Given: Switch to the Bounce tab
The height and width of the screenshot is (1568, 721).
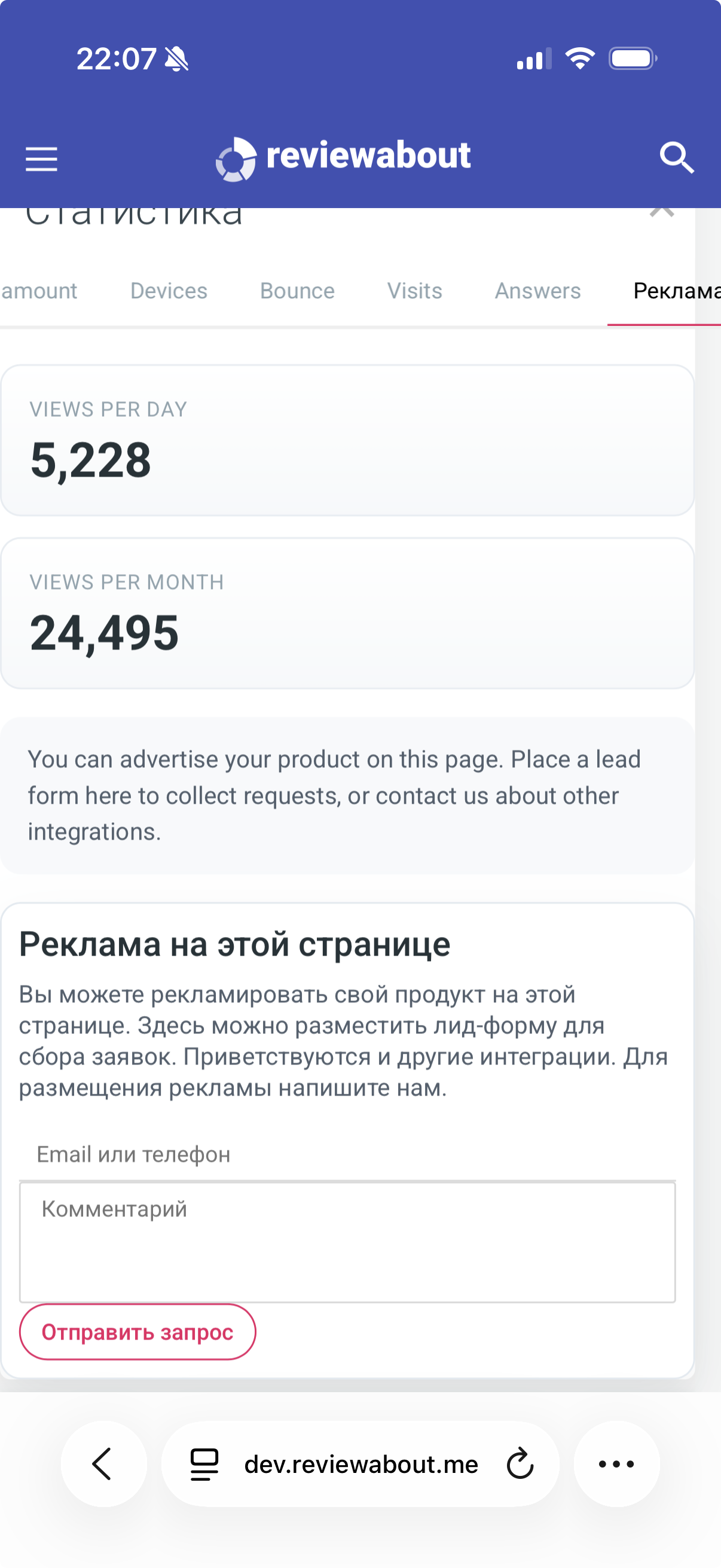Looking at the screenshot, I should click(297, 291).
